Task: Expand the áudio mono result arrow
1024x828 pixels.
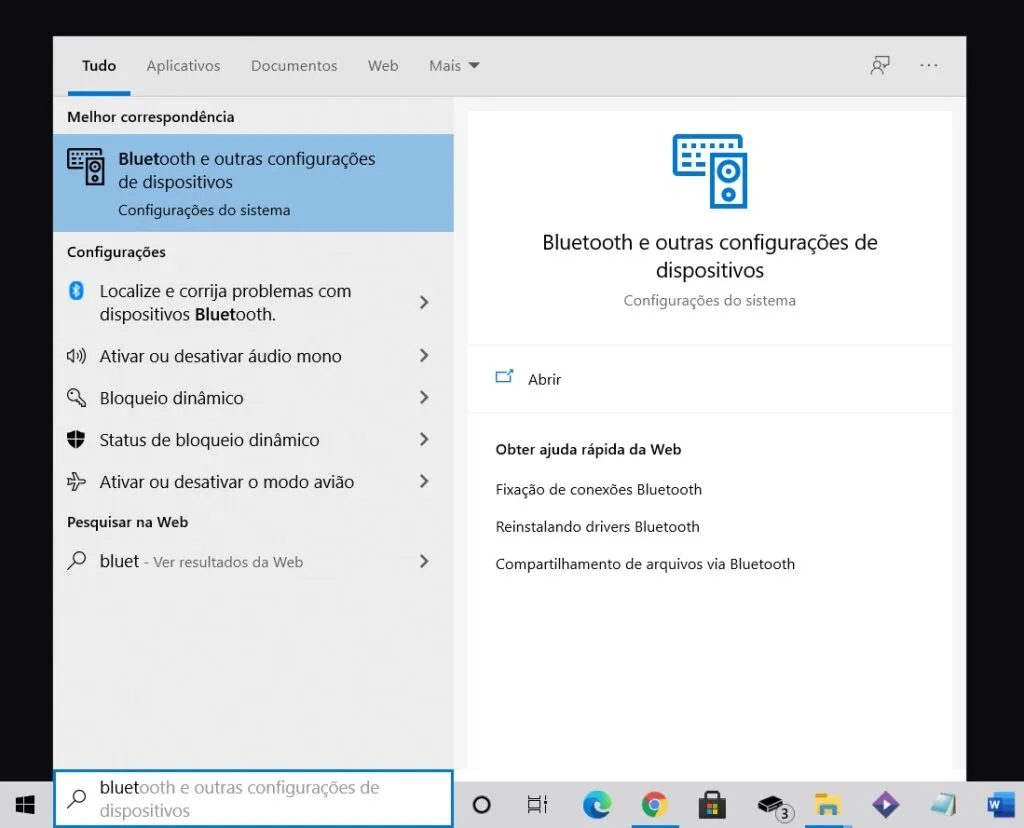Action: click(424, 356)
